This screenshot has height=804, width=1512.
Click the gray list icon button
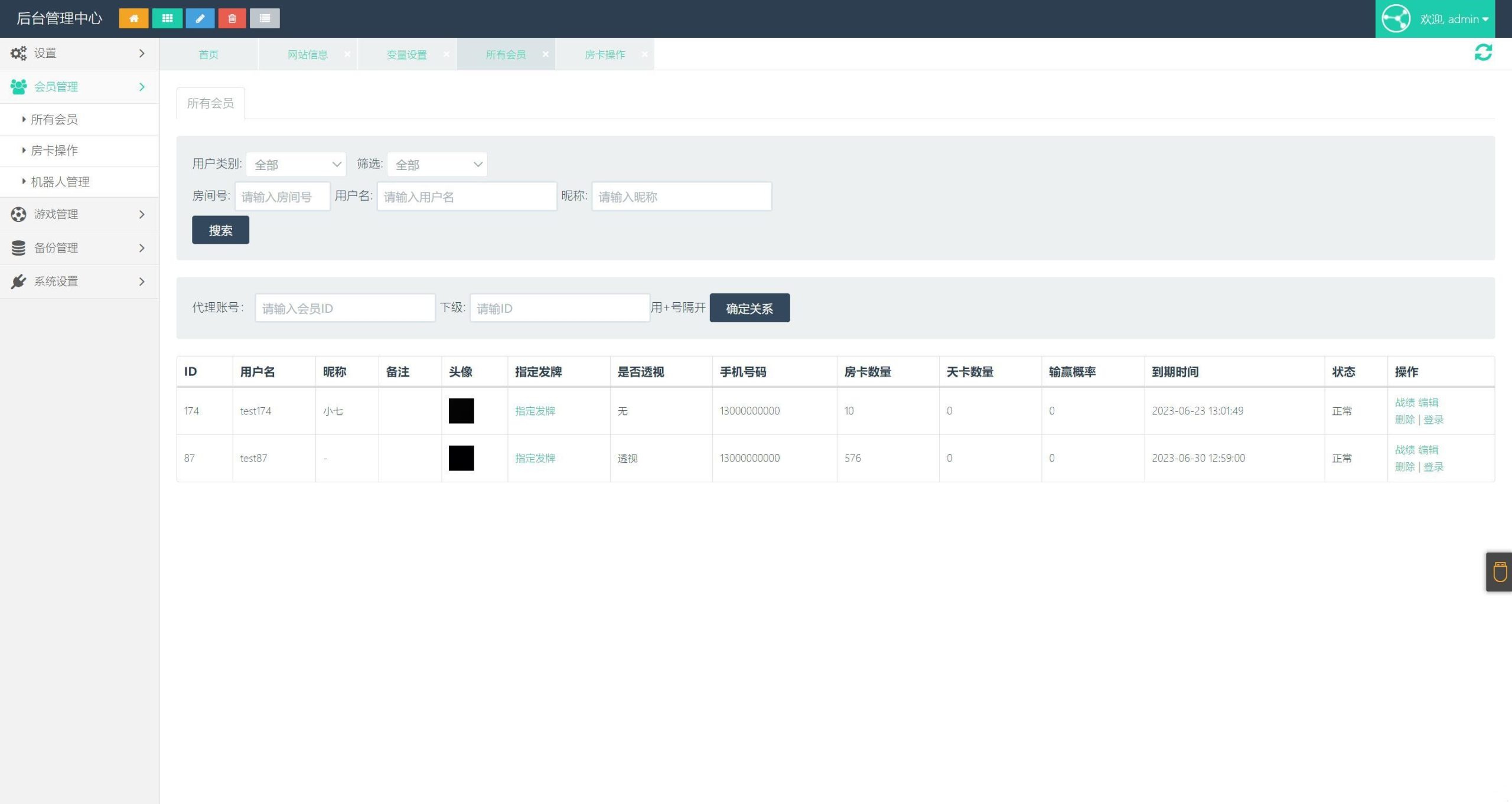click(265, 18)
